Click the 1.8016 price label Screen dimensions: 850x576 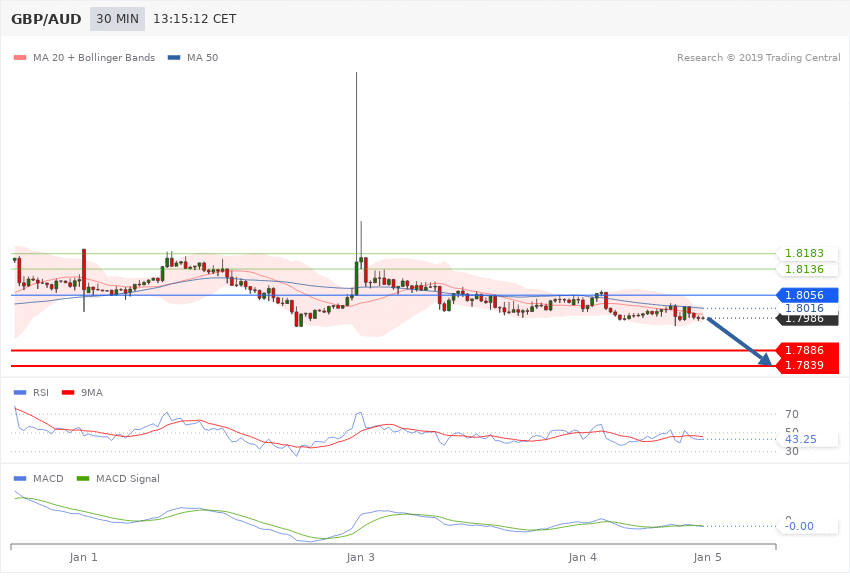(x=804, y=308)
